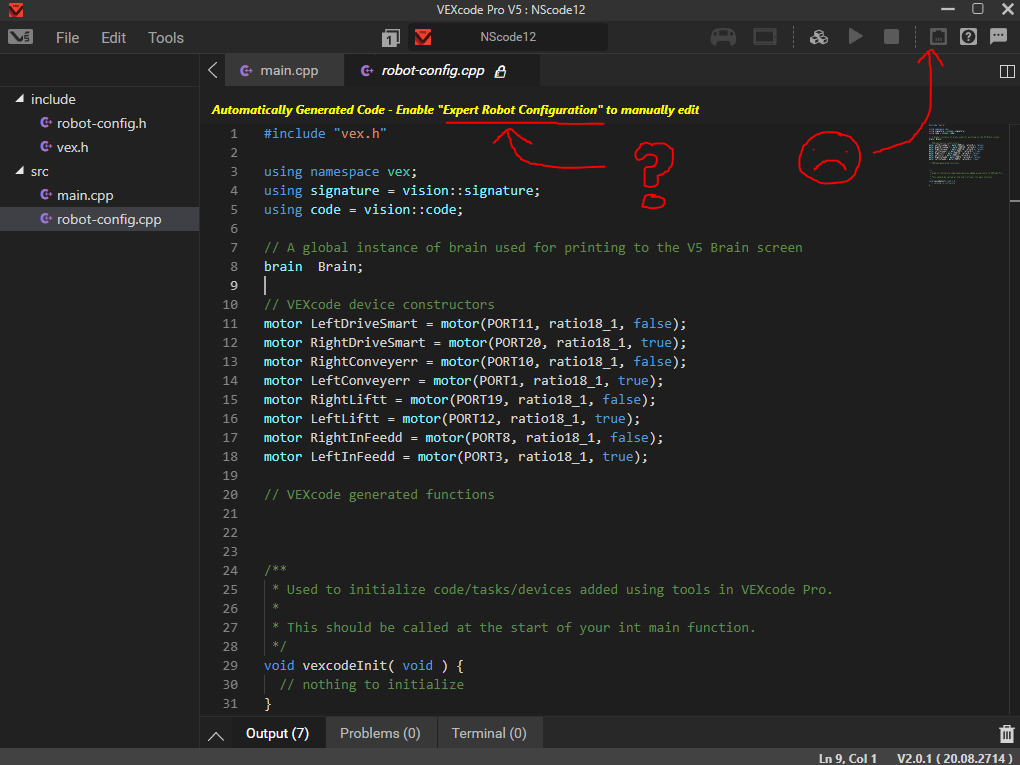
Task: Open the Robot Configuration devices icon
Action: tap(937, 36)
